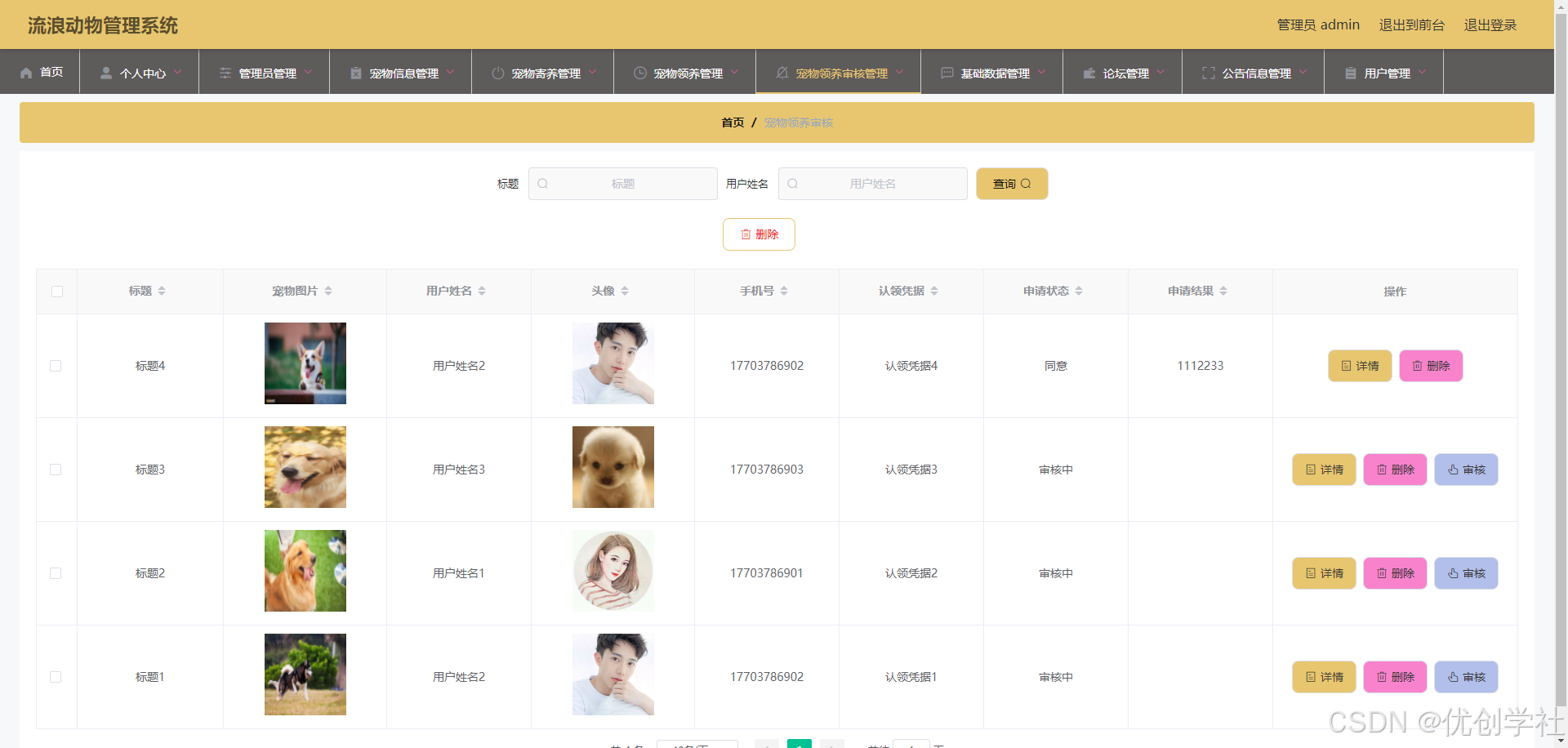Screen dimensions: 1568x748
Task: Click the chat icon for 基础数据管理
Action: coord(947,73)
